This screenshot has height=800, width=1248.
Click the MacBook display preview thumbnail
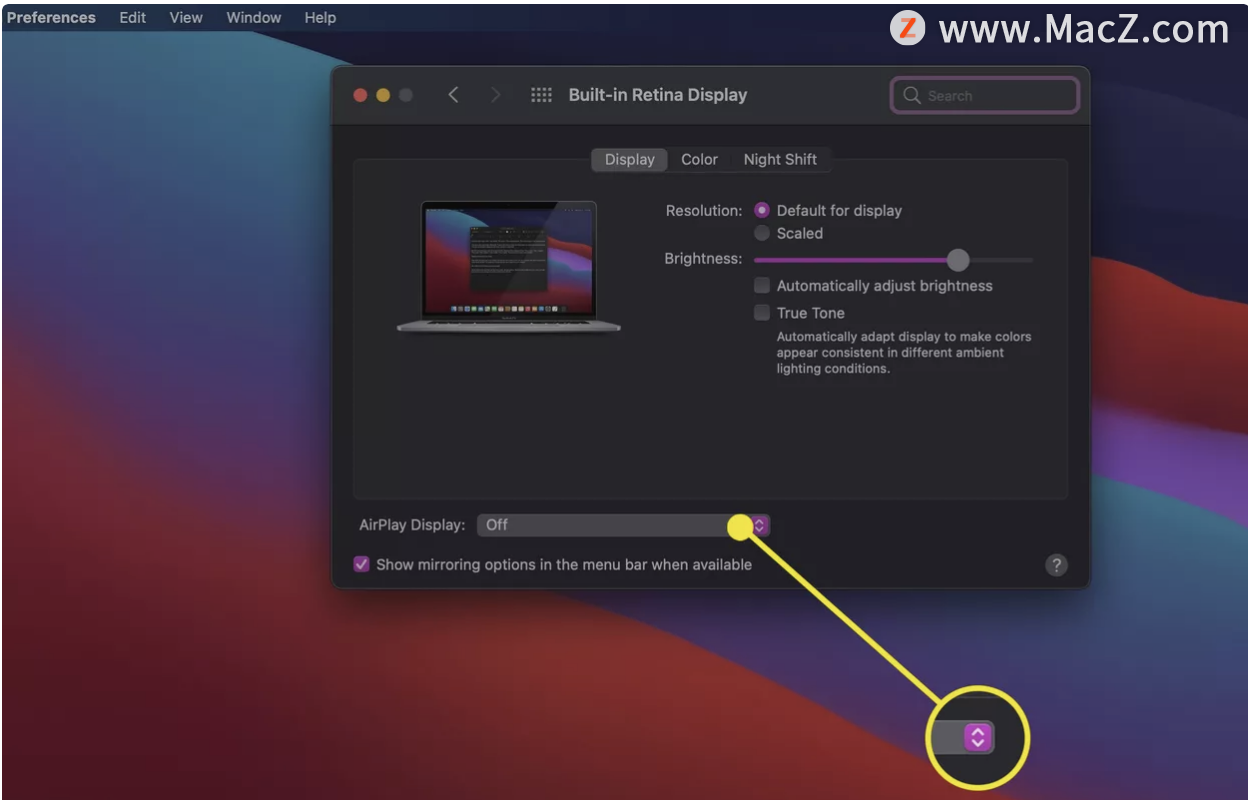tap(509, 266)
